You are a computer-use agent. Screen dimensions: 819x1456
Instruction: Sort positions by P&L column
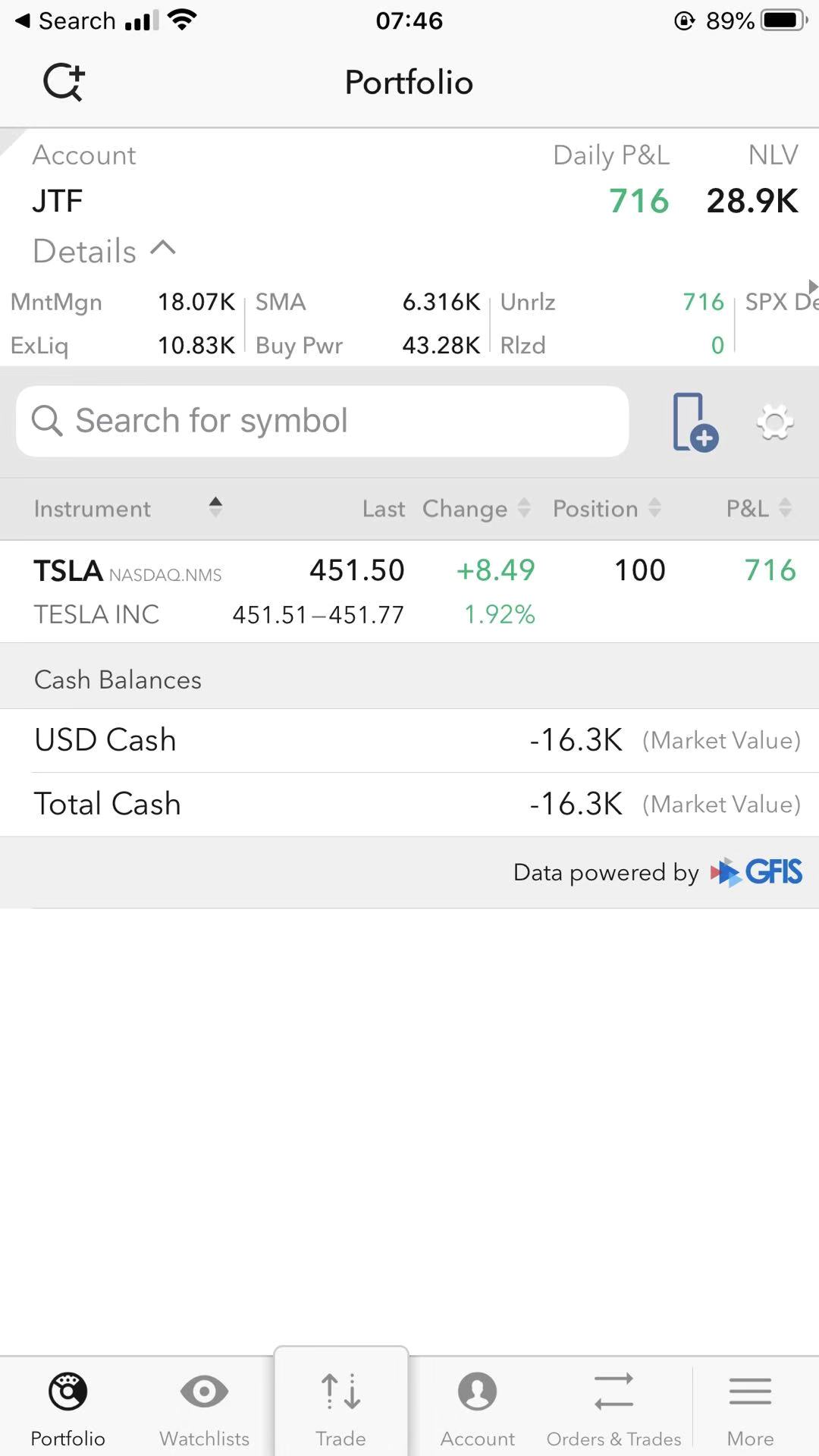pyautogui.click(x=759, y=509)
